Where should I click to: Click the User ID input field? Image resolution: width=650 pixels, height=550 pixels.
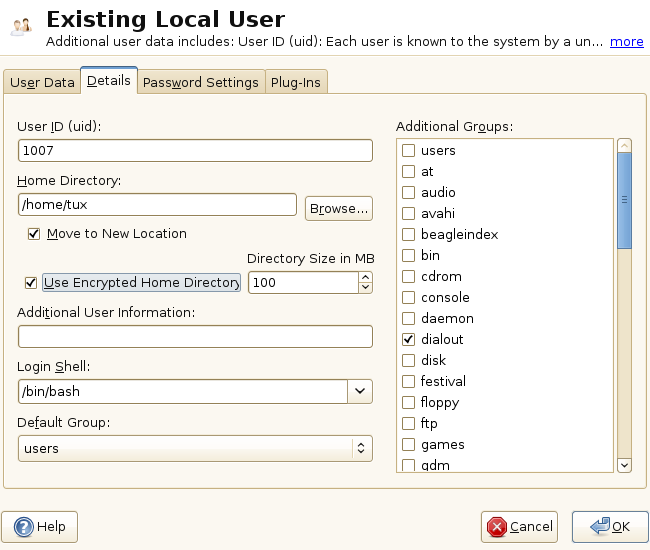tap(195, 150)
